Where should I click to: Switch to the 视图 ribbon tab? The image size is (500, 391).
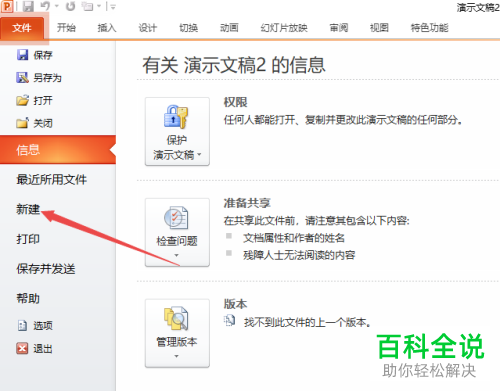[x=379, y=28]
